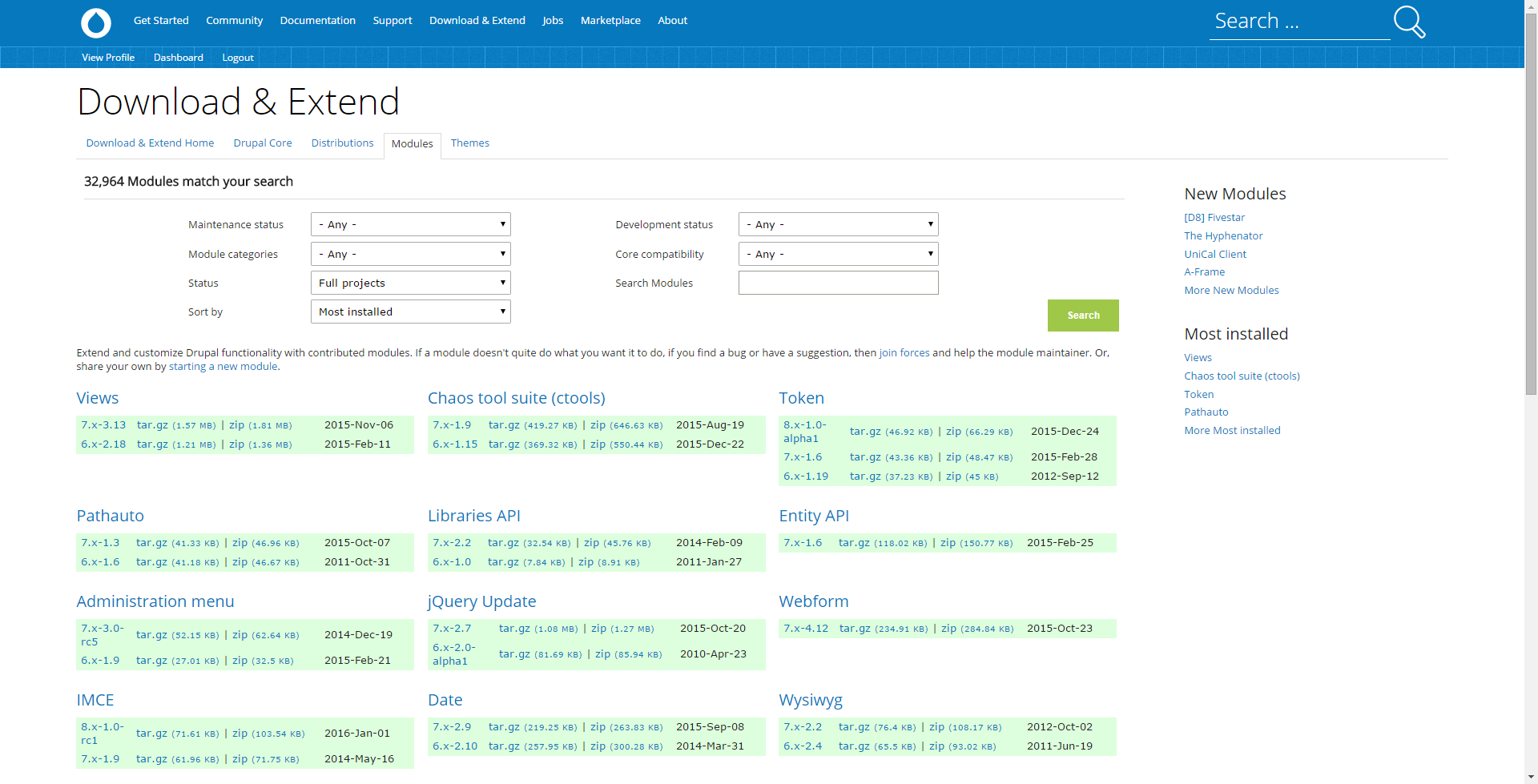This screenshot has width=1538, height=784.
Task: Change the Sort by selection
Action: coord(409,312)
